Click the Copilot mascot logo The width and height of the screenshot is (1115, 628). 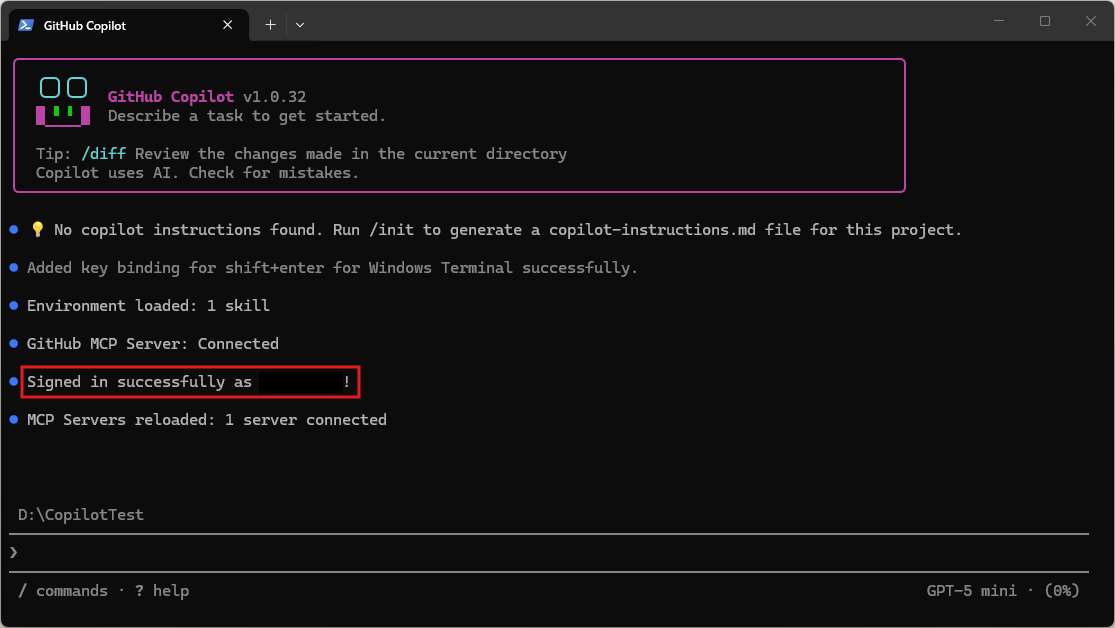click(63, 102)
